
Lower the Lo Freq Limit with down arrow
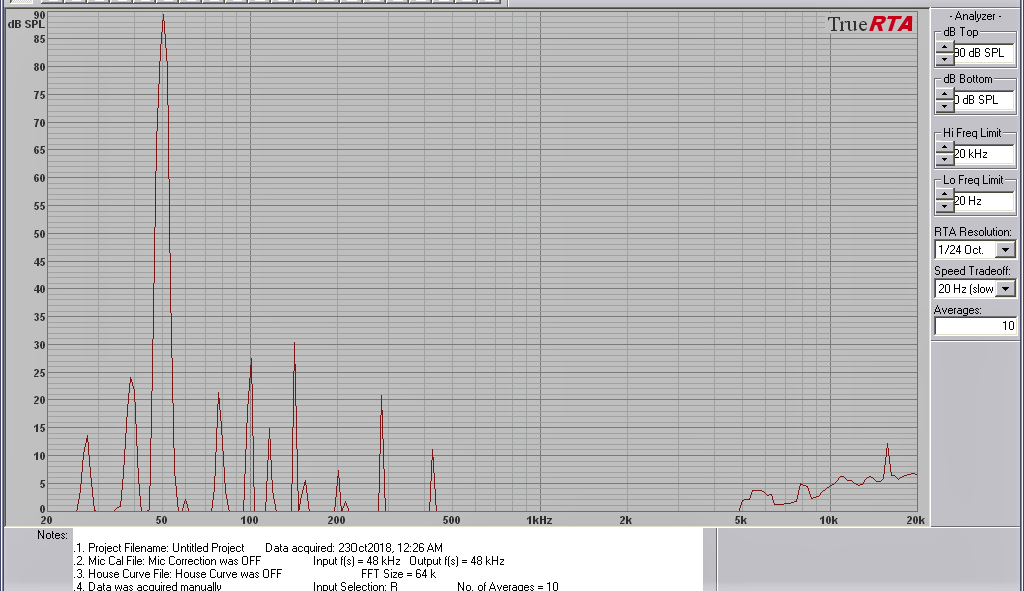pyautogui.click(x=944, y=207)
